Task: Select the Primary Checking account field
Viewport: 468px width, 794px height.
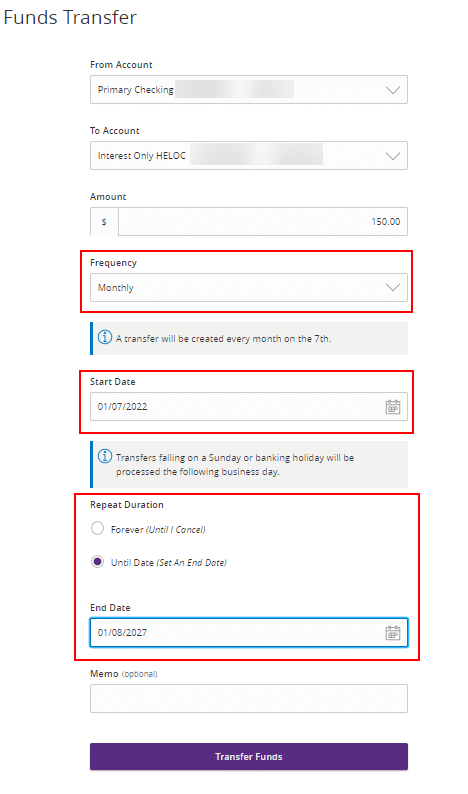Action: (x=249, y=90)
